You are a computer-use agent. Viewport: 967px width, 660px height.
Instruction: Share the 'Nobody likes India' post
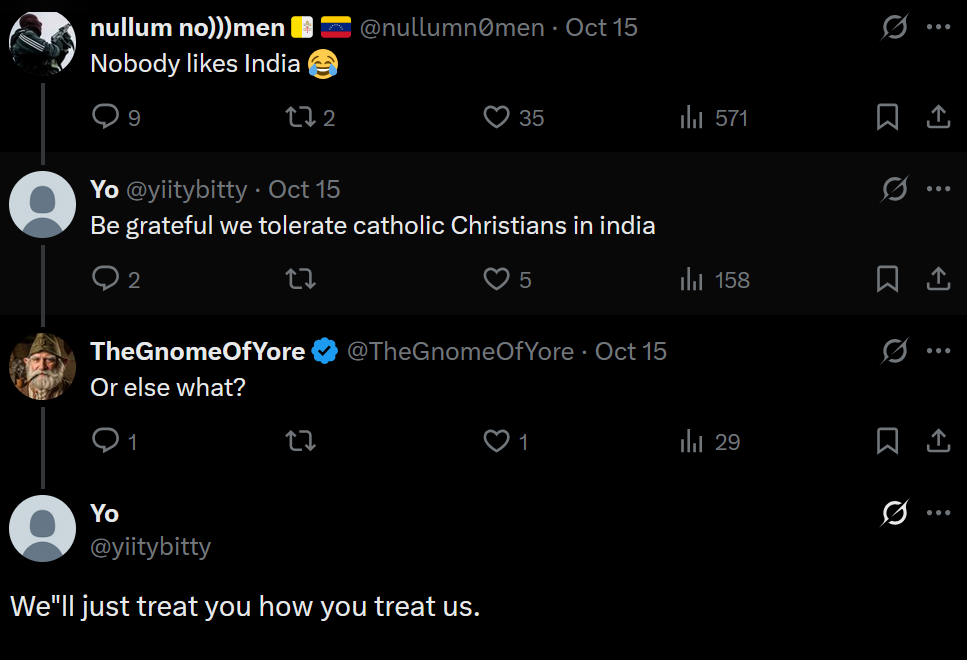point(938,118)
